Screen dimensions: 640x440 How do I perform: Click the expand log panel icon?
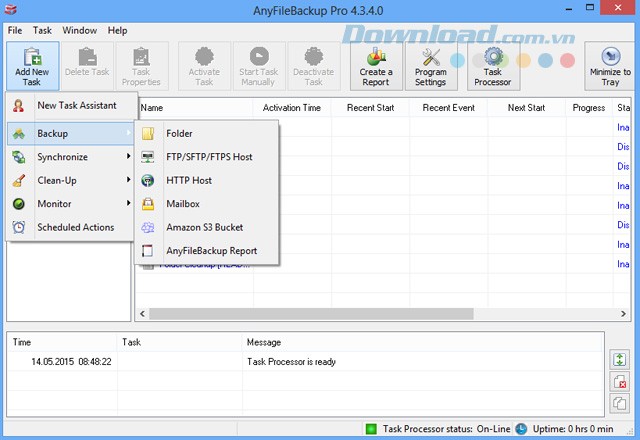[x=620, y=360]
